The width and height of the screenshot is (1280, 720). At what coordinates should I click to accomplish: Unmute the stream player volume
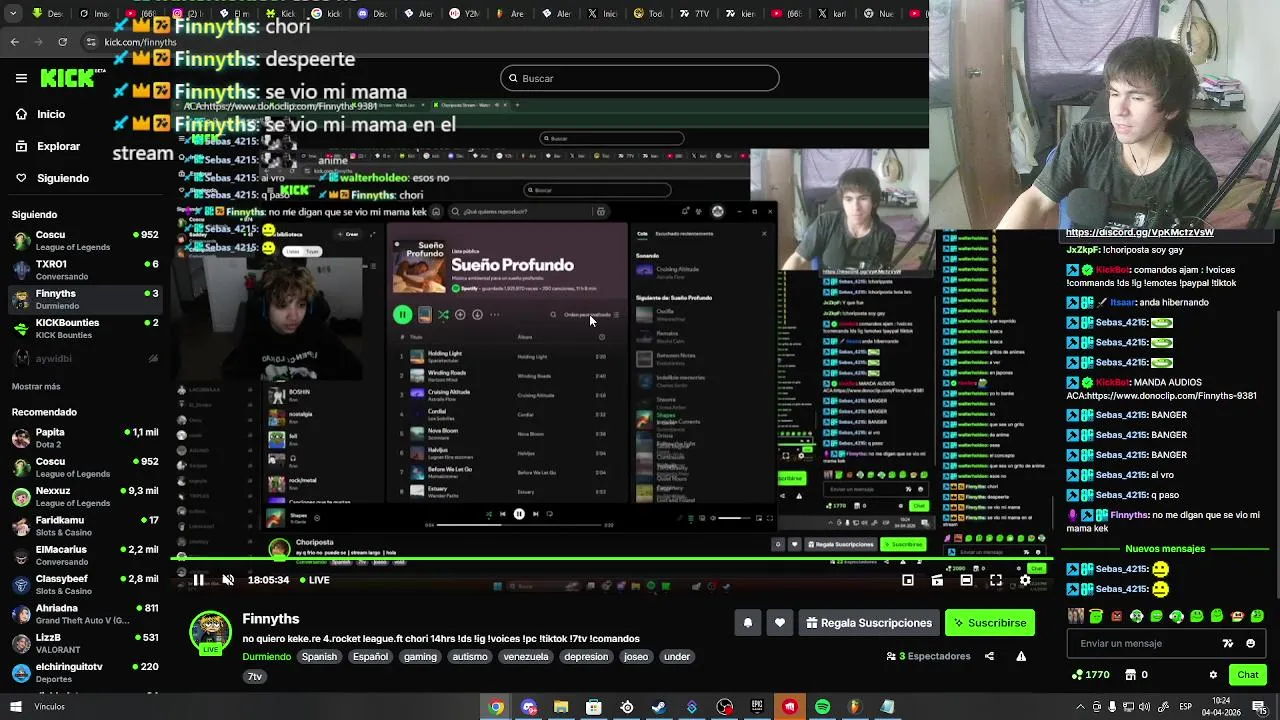tap(228, 580)
